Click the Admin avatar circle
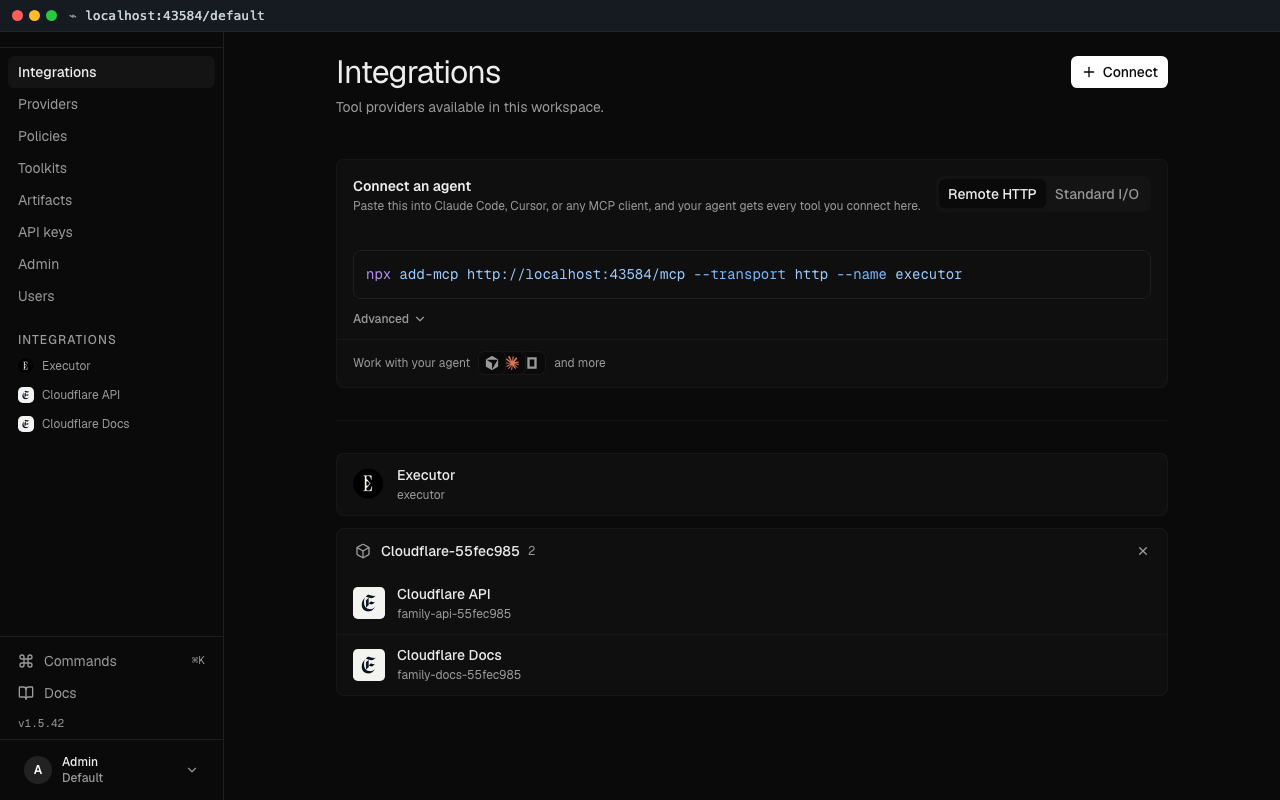Image resolution: width=1280 pixels, height=800 pixels. (38, 770)
